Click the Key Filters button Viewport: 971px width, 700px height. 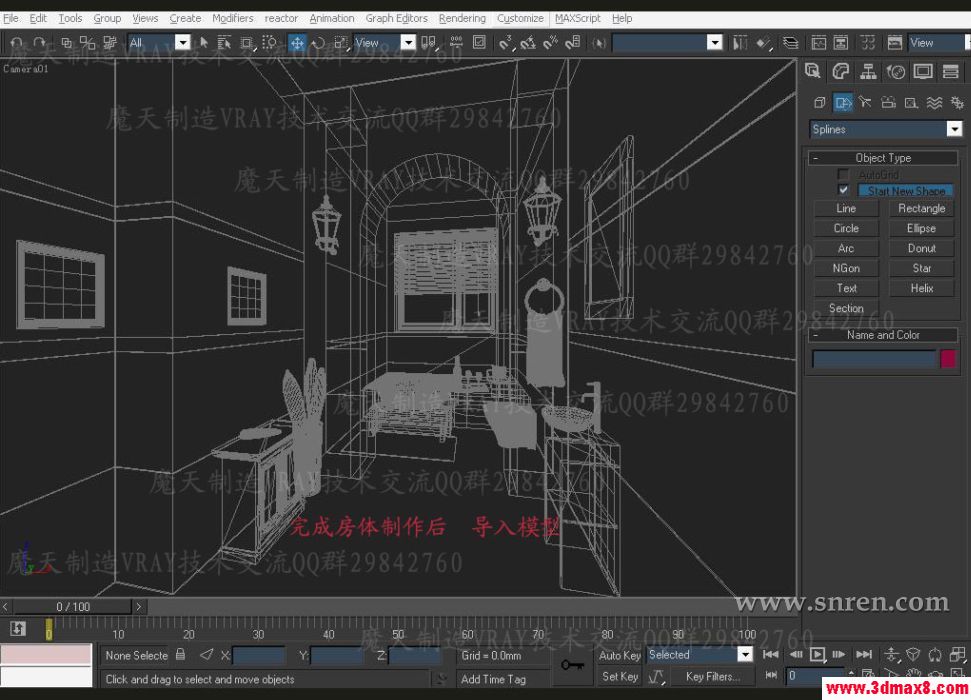(713, 676)
